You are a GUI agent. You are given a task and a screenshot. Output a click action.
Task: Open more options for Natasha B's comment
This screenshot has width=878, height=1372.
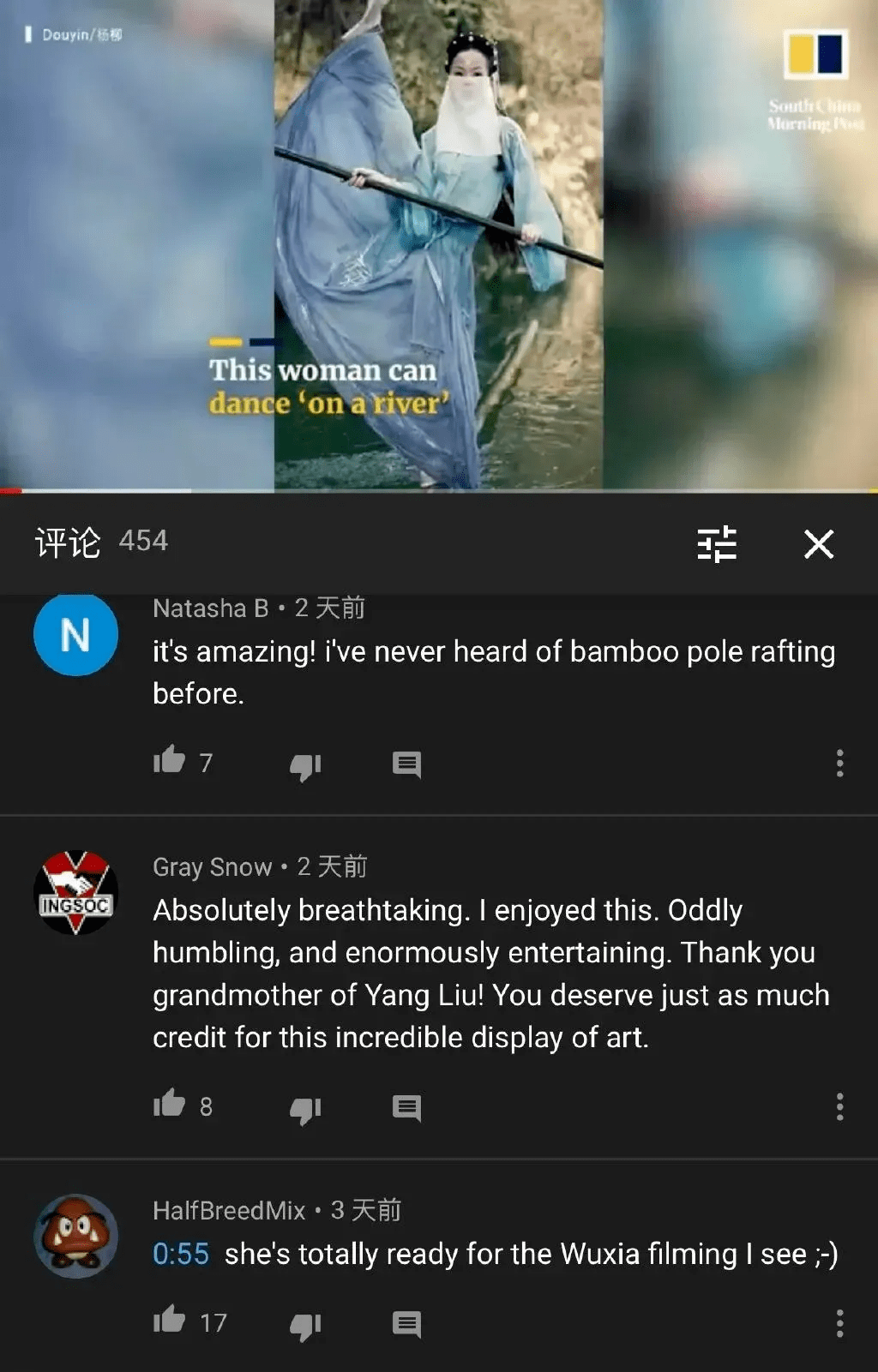coord(839,763)
